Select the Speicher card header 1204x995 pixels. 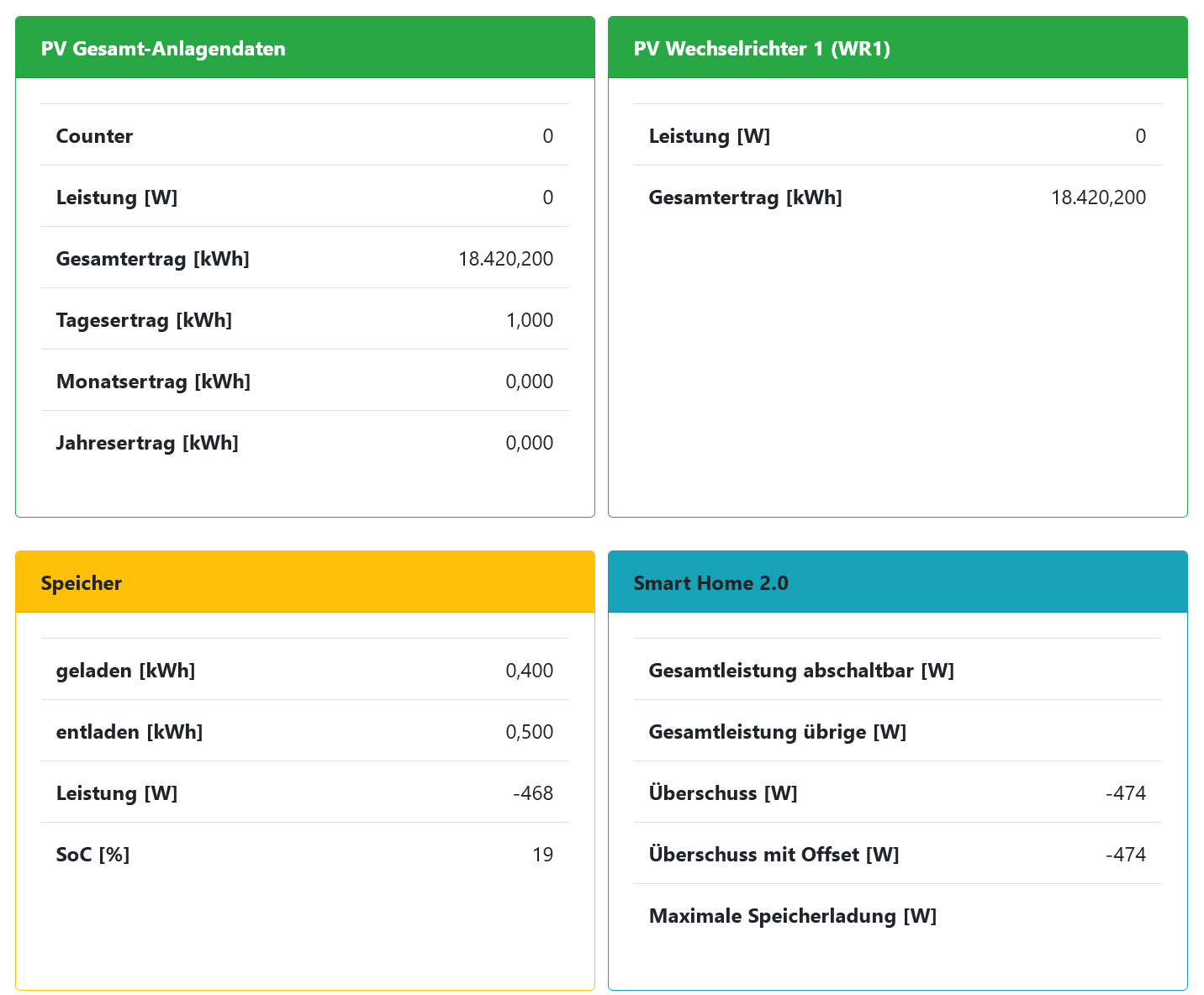click(x=82, y=583)
